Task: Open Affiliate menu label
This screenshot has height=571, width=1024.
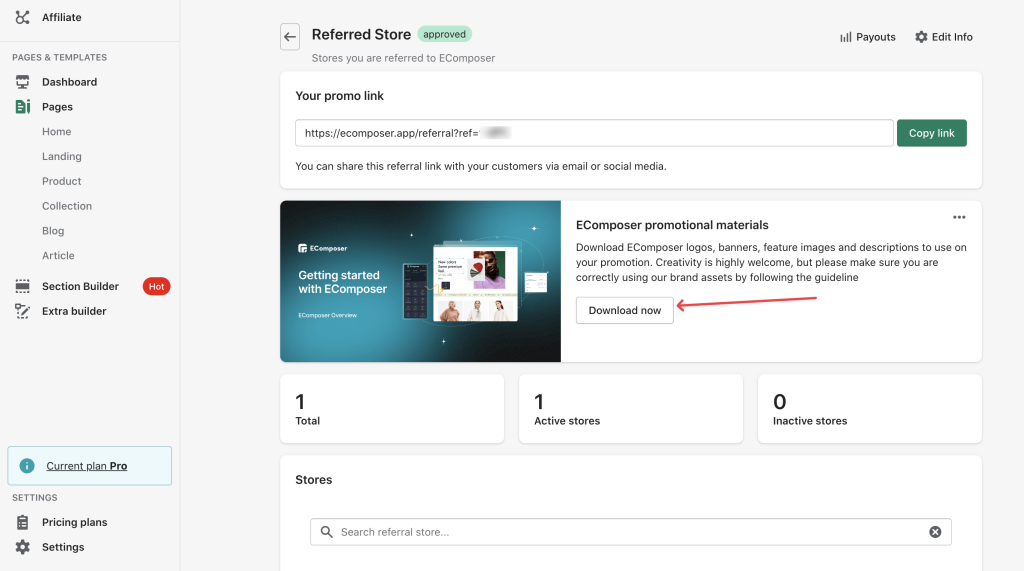Action: pos(61,18)
